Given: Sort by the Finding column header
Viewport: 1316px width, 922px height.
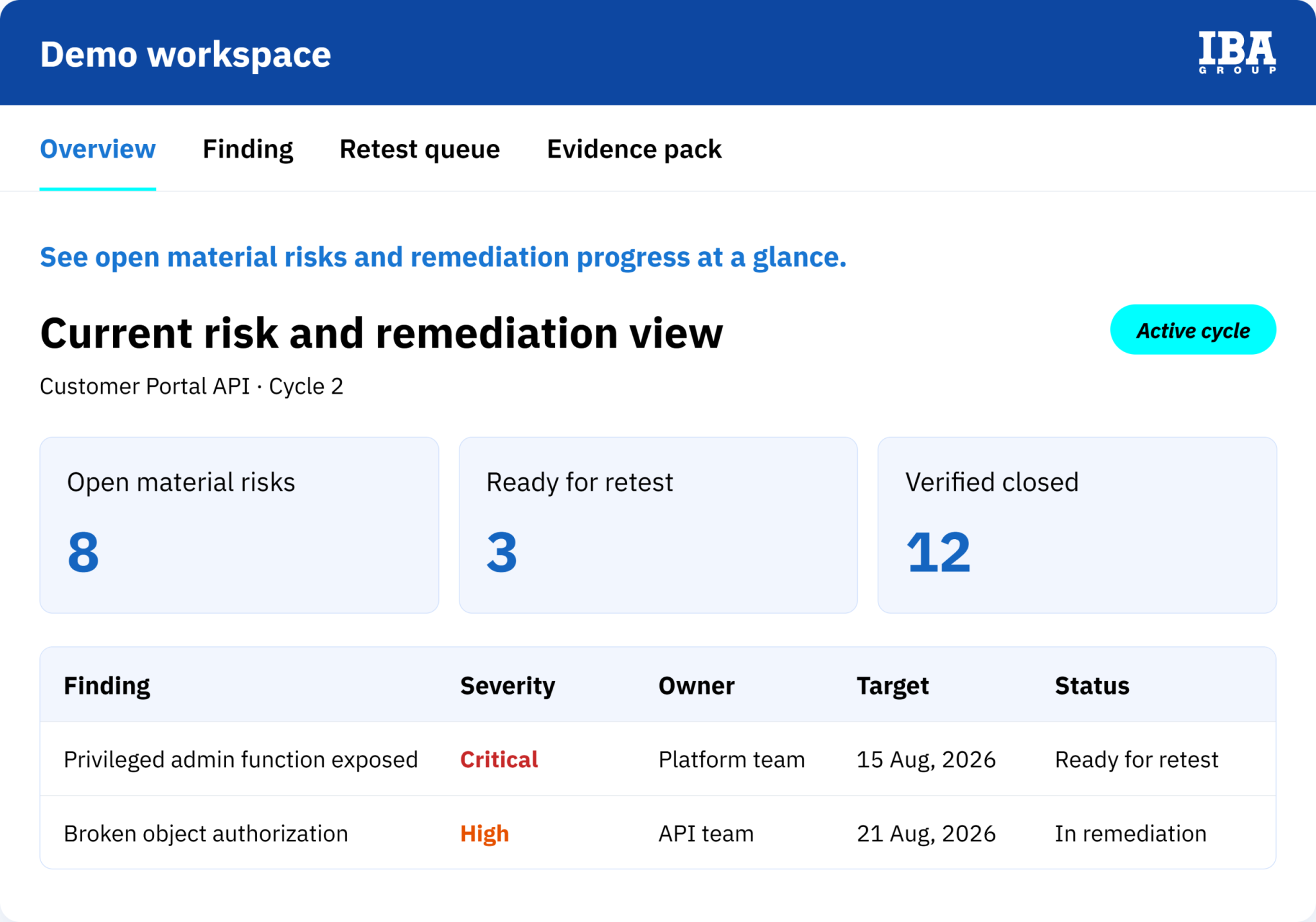Looking at the screenshot, I should [x=107, y=686].
